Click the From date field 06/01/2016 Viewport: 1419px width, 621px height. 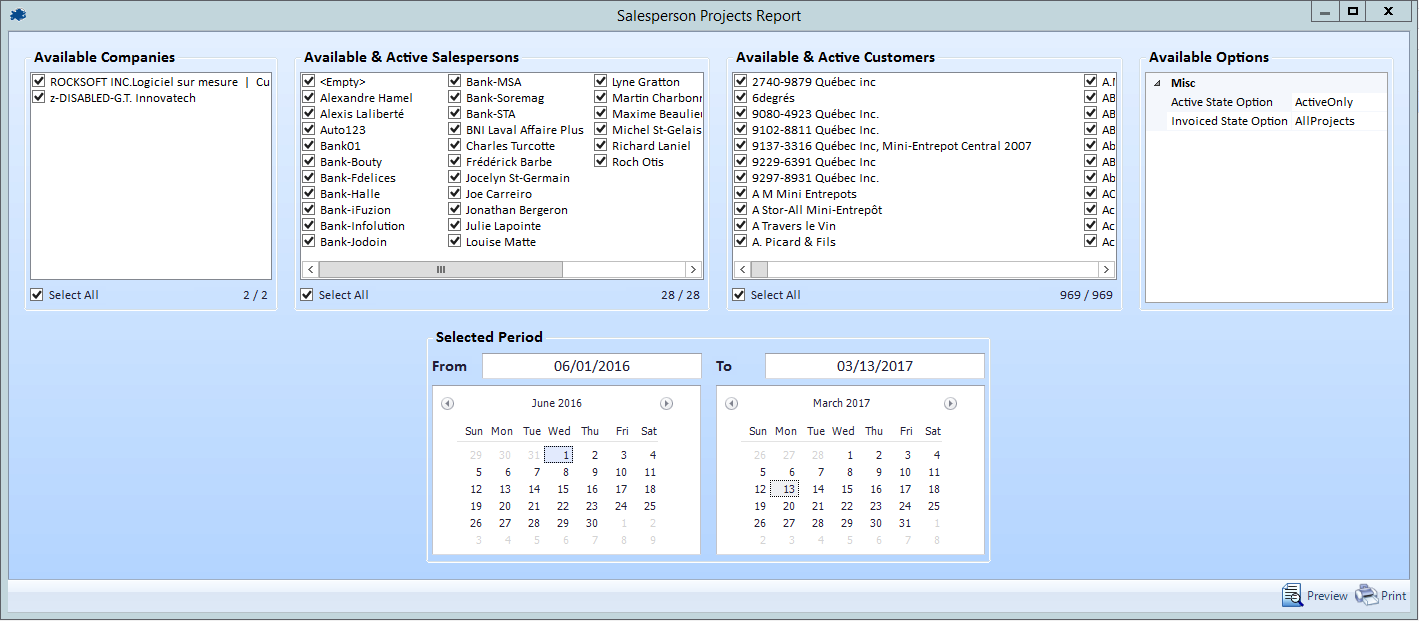point(592,367)
